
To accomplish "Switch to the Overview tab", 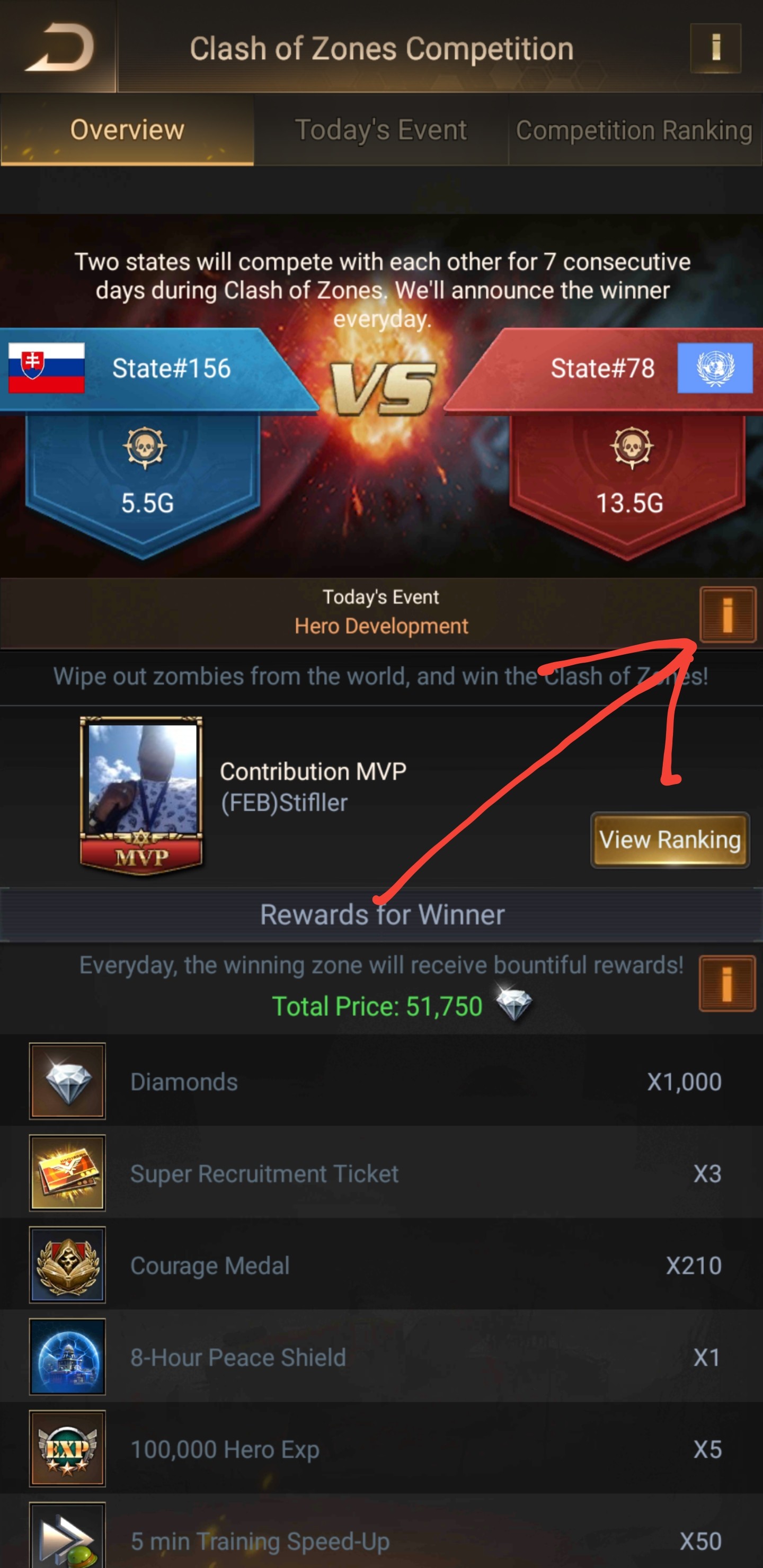I will point(127,130).
